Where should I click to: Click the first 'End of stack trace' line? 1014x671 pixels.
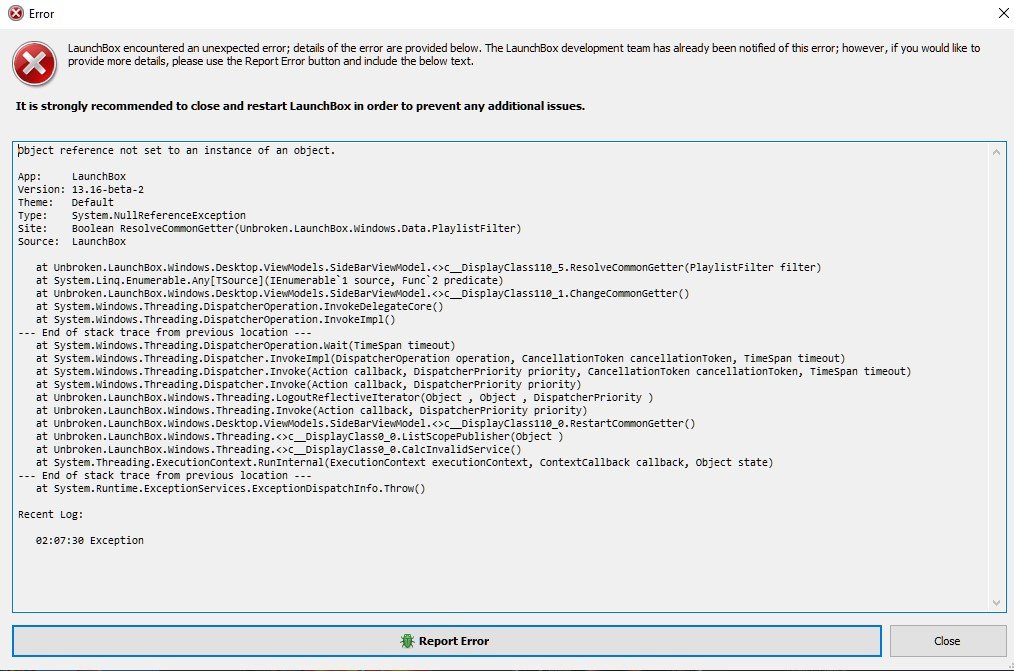pos(164,332)
